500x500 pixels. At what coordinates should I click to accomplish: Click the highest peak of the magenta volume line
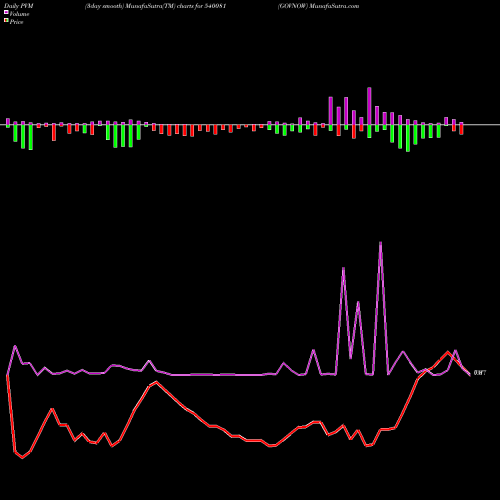pyautogui.click(x=381, y=243)
